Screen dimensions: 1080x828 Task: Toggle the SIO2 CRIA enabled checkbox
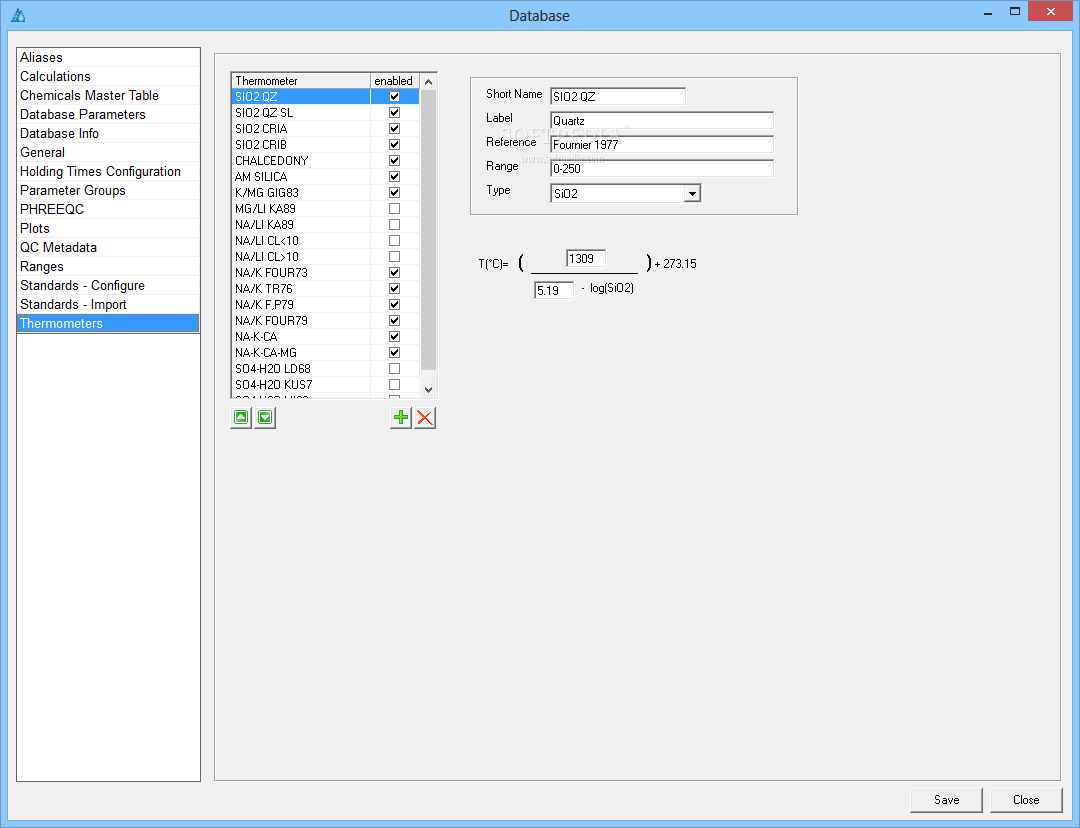395,128
